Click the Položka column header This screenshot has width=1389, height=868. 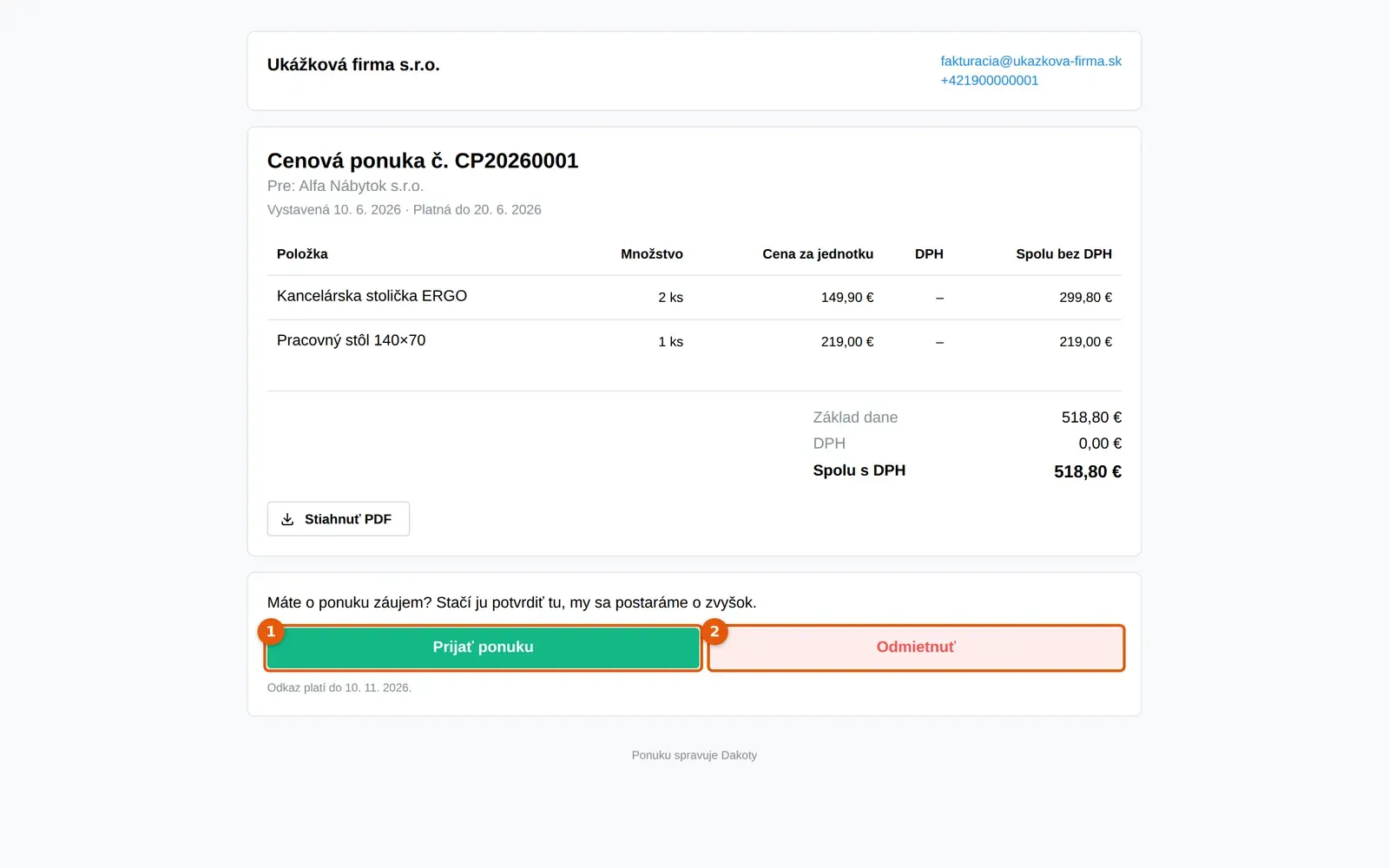pos(302,253)
